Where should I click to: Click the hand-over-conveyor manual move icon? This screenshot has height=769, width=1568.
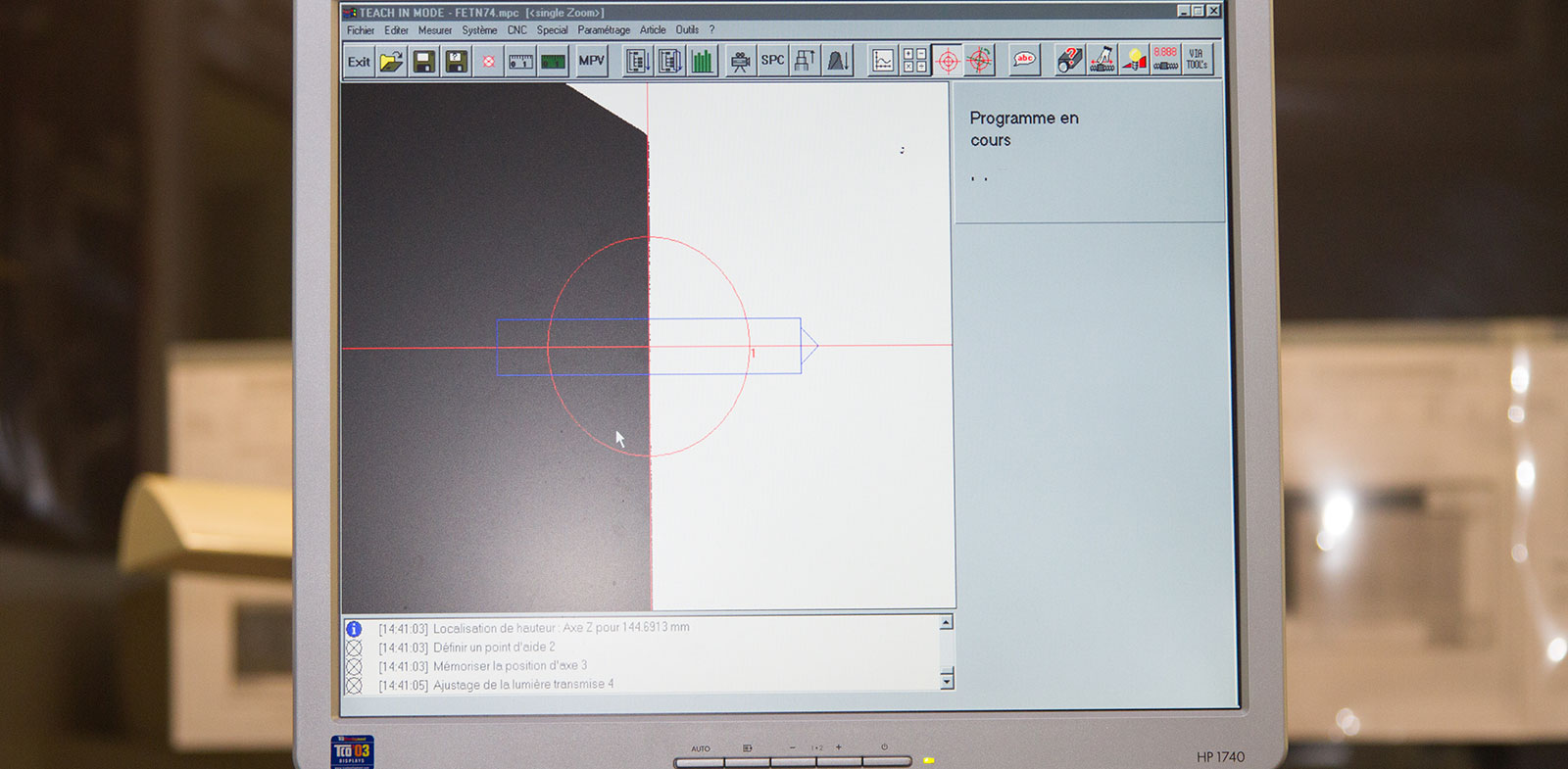coord(1102,60)
